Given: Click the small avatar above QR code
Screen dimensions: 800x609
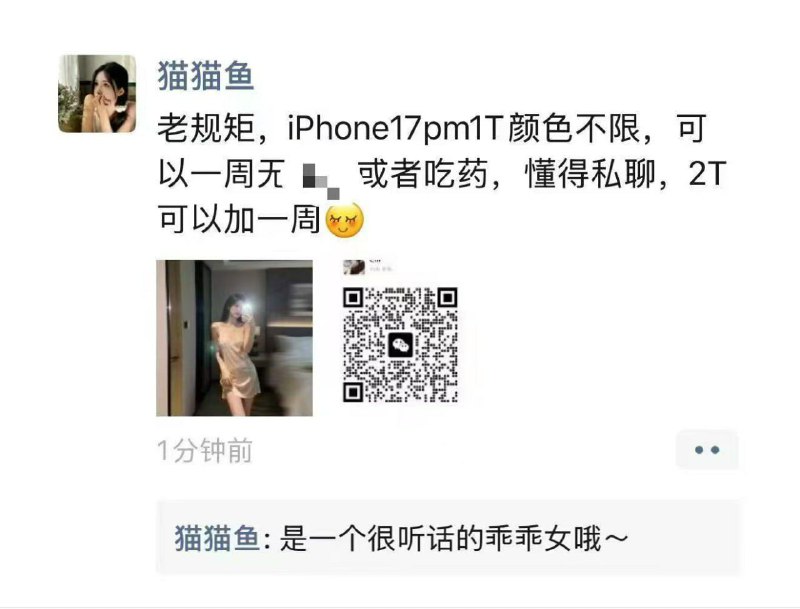Looking at the screenshot, I should click(354, 267).
